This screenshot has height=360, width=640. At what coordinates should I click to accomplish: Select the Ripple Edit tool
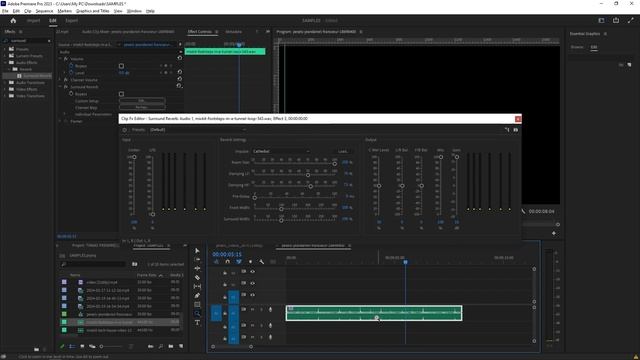click(197, 269)
